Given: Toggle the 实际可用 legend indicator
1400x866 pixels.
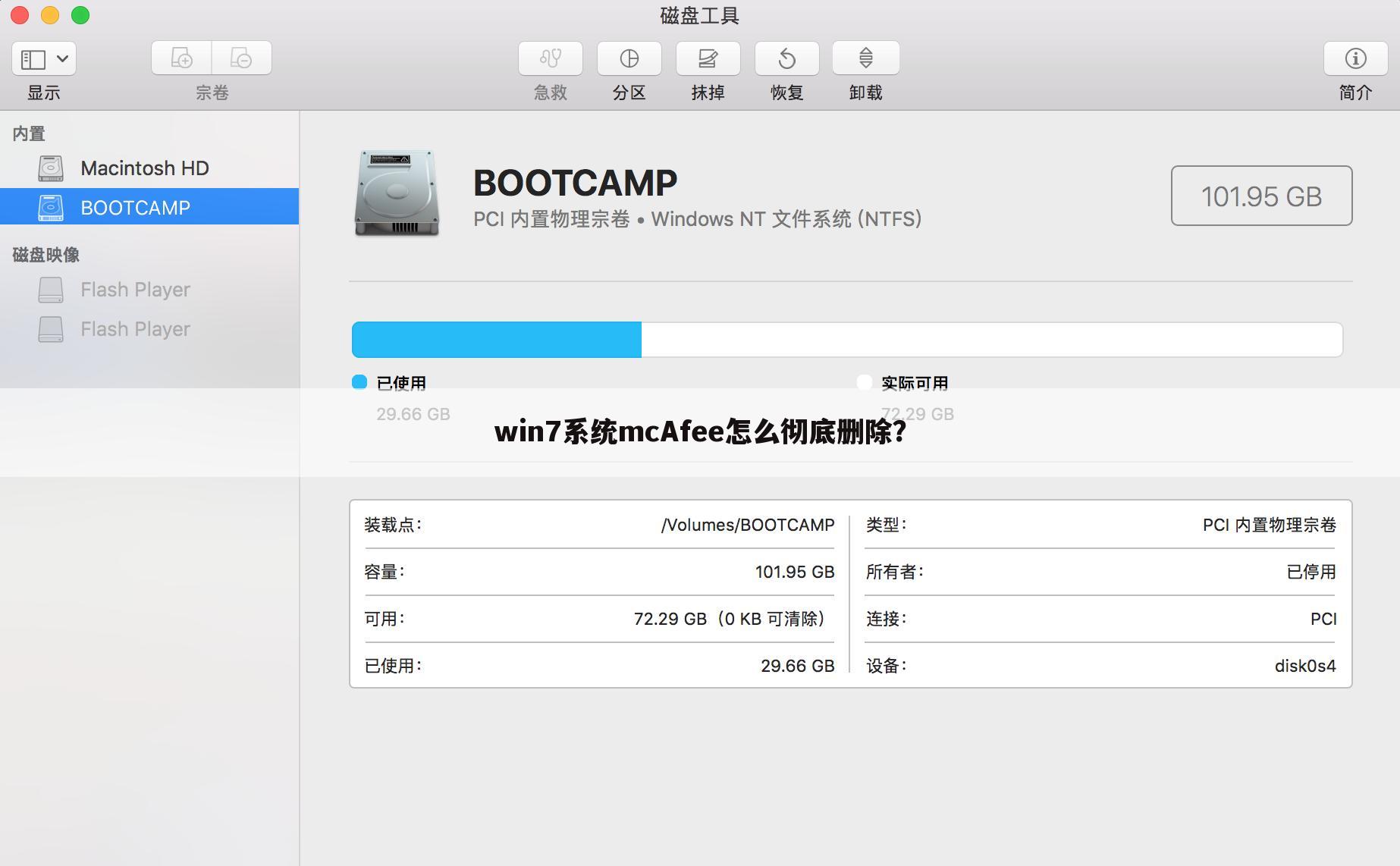Looking at the screenshot, I should point(864,383).
